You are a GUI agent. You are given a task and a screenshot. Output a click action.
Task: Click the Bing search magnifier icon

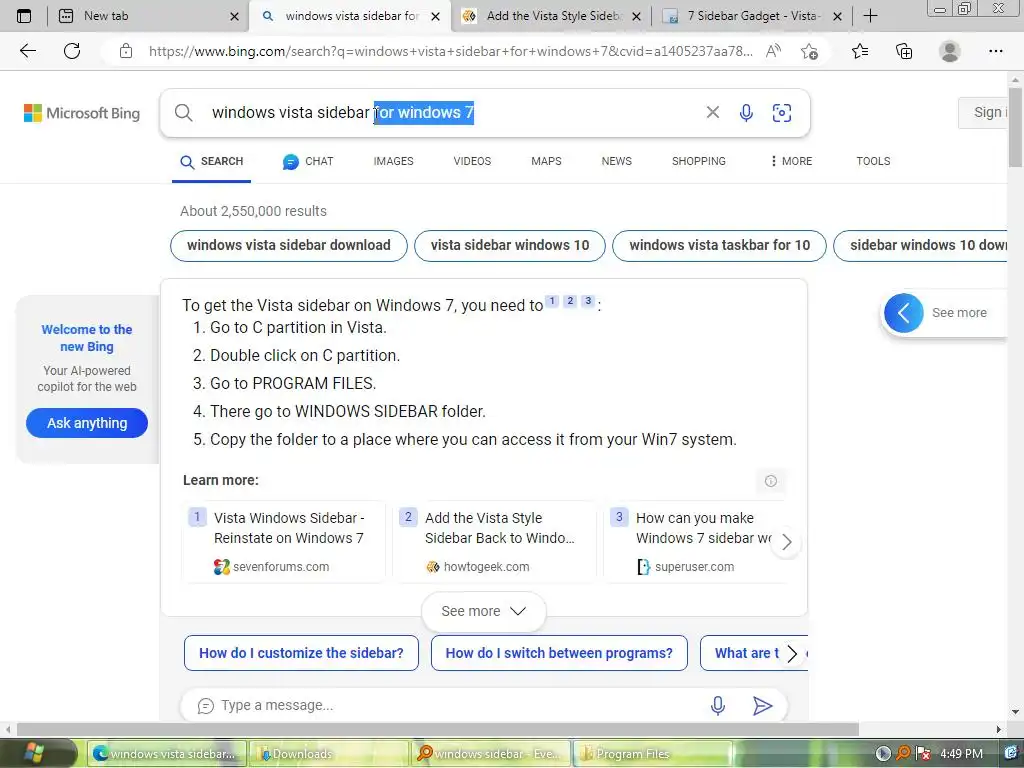(184, 112)
